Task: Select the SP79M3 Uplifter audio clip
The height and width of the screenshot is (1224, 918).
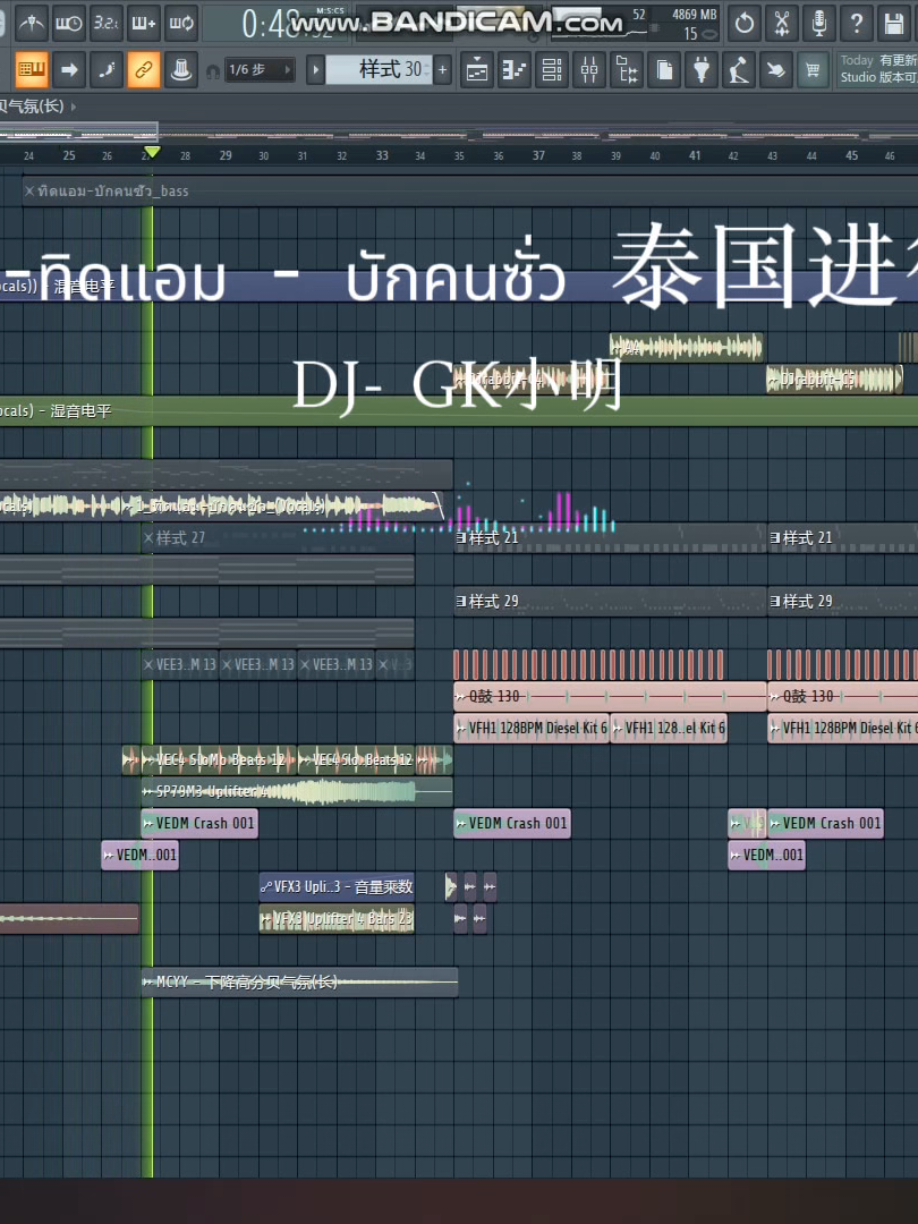Action: click(297, 791)
